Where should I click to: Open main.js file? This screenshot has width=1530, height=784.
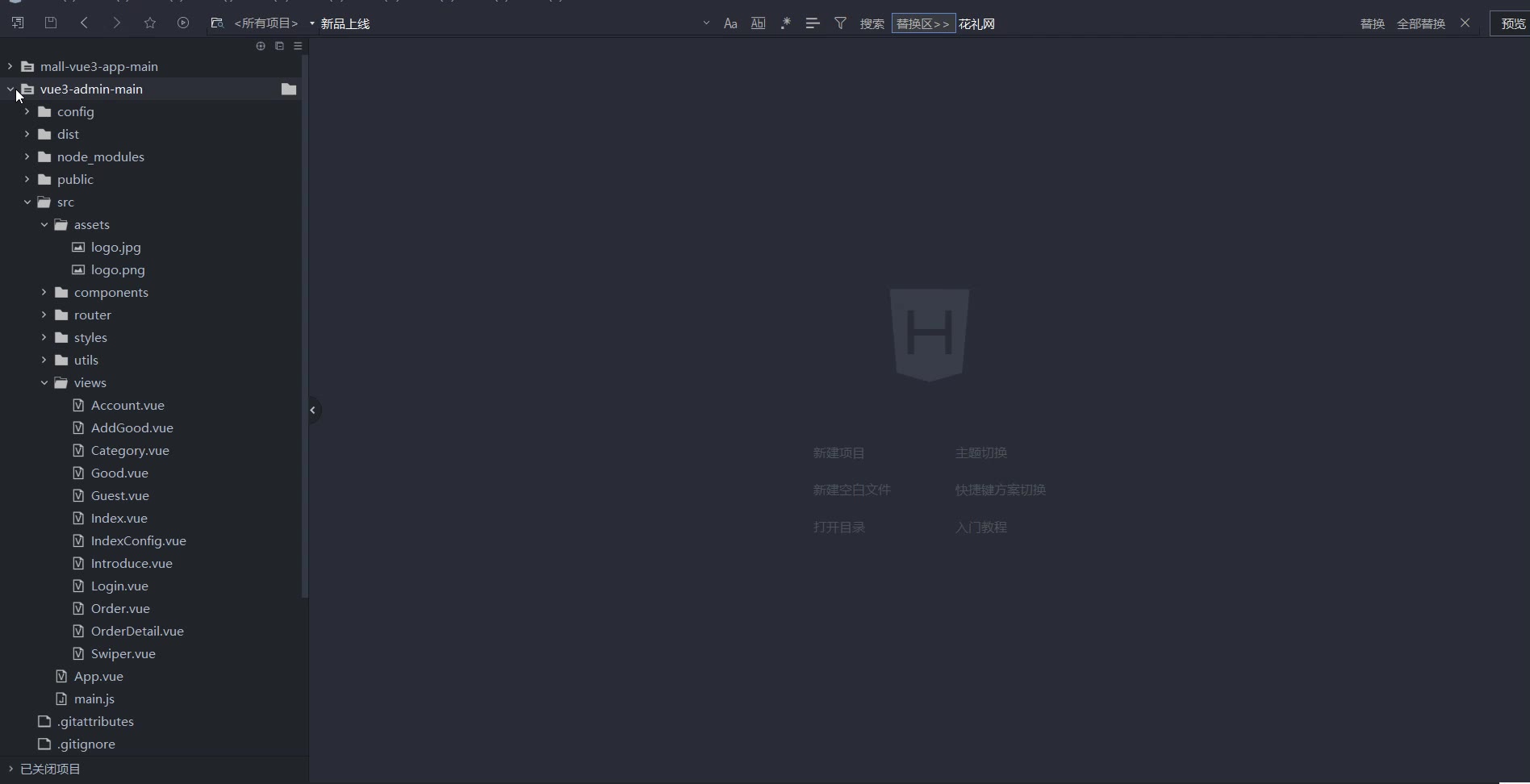(94, 699)
